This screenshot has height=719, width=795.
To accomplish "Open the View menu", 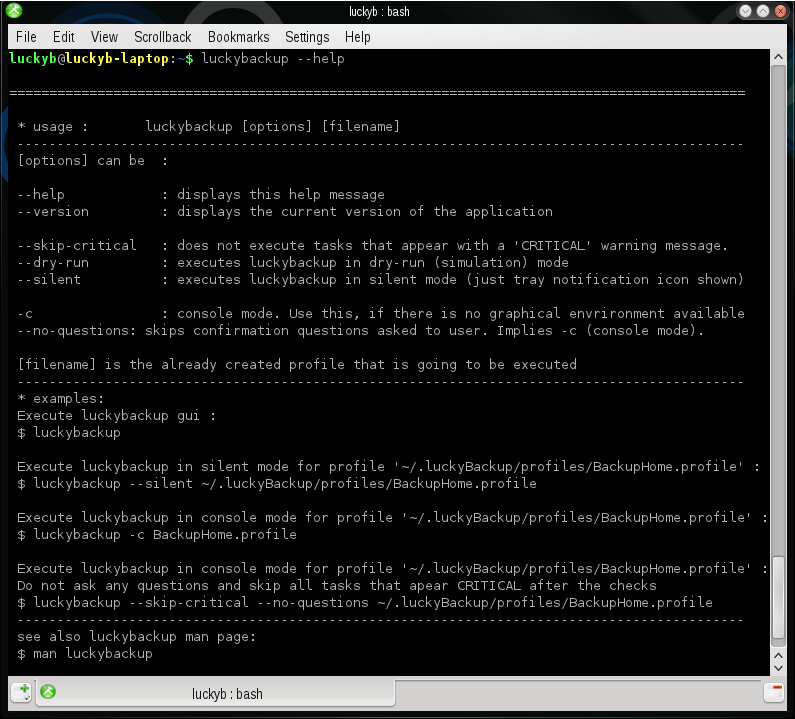I will tap(104, 37).
